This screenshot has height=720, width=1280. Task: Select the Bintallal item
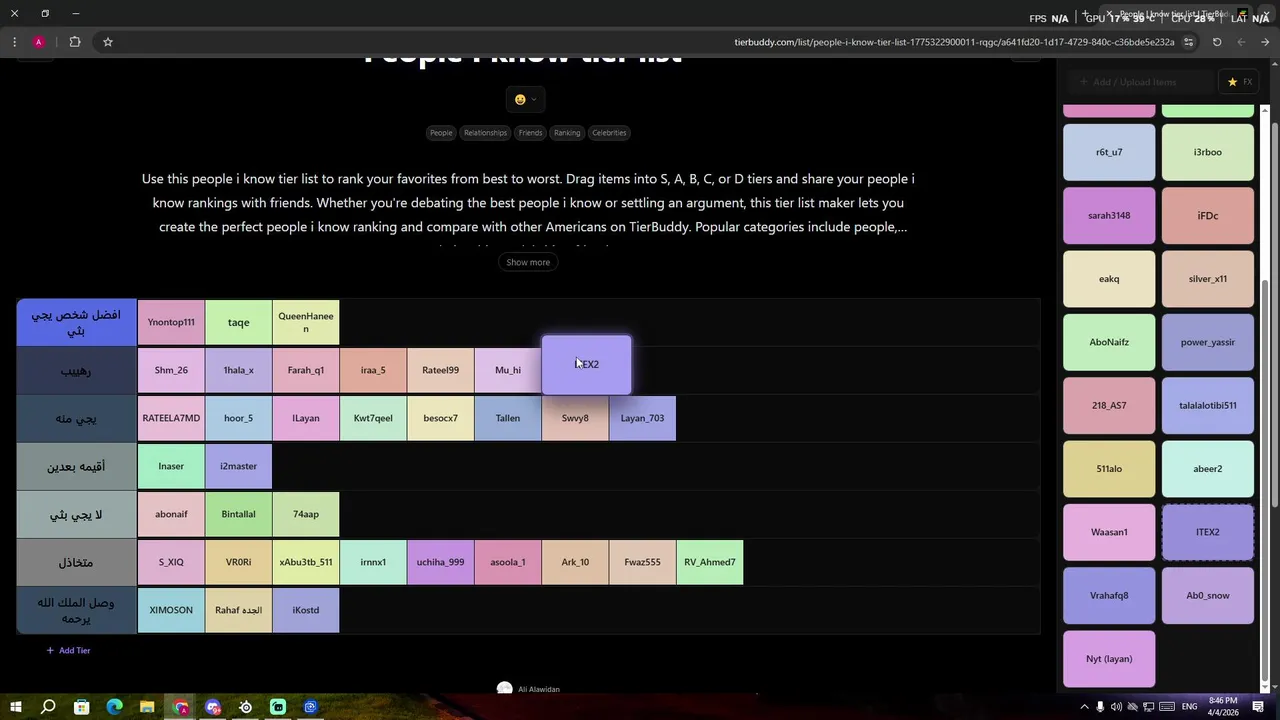238,514
